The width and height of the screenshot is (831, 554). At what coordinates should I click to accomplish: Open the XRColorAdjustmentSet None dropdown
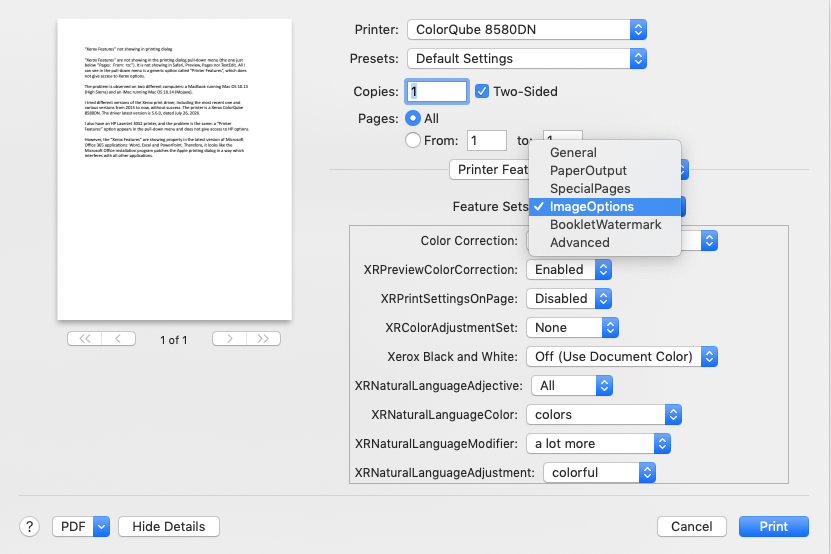pyautogui.click(x=572, y=328)
